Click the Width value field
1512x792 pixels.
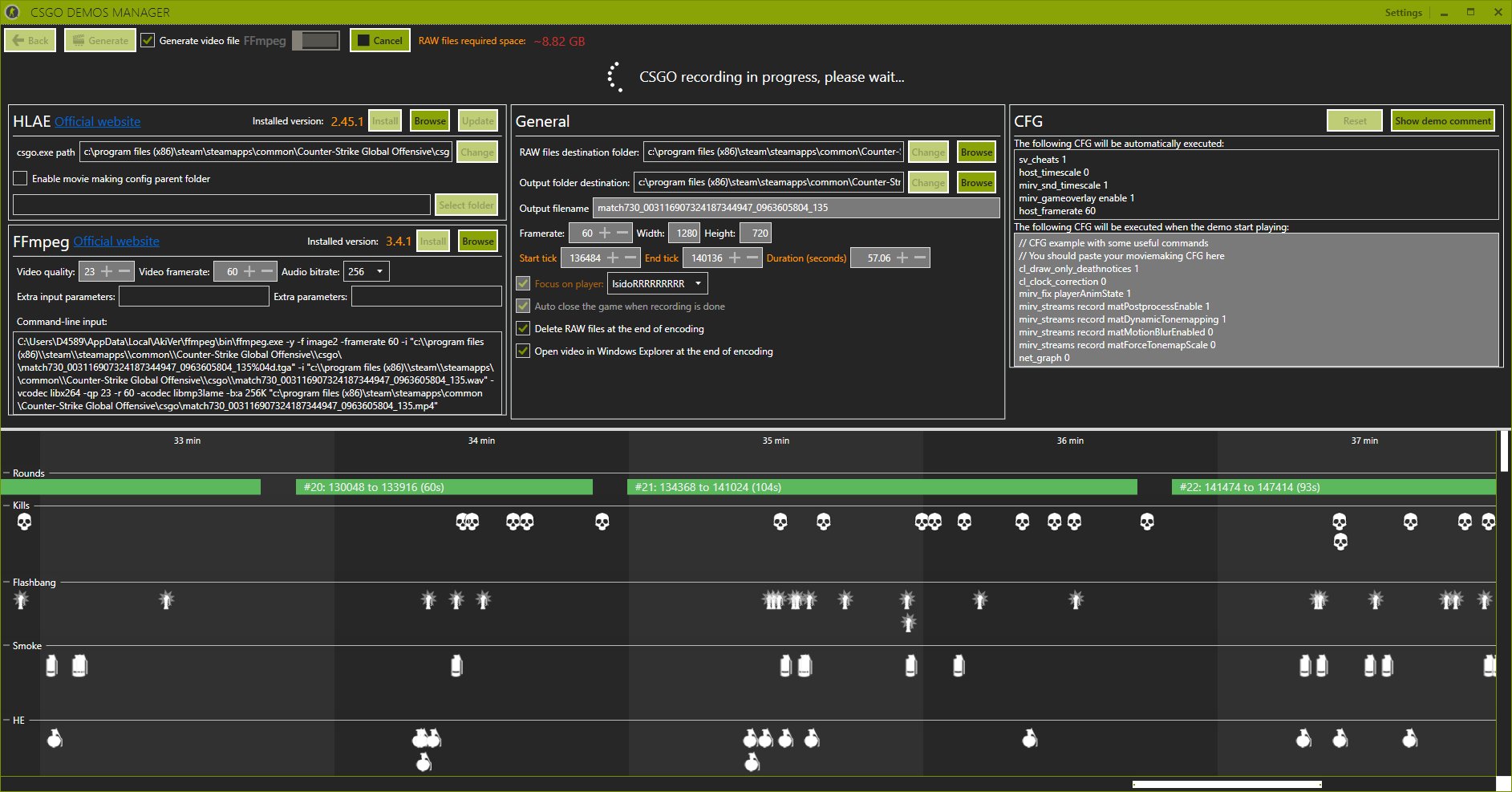[x=686, y=233]
